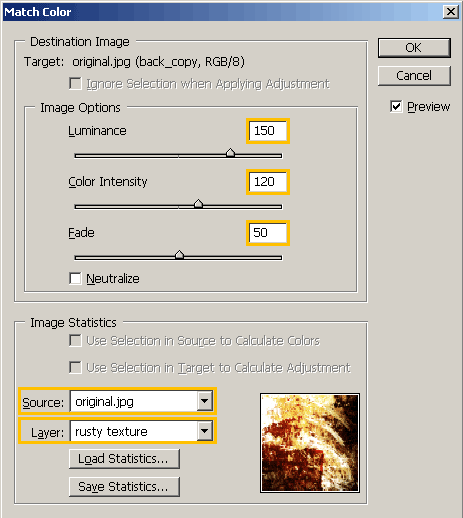Toggle Use Selection in Source checkbox

75,341
